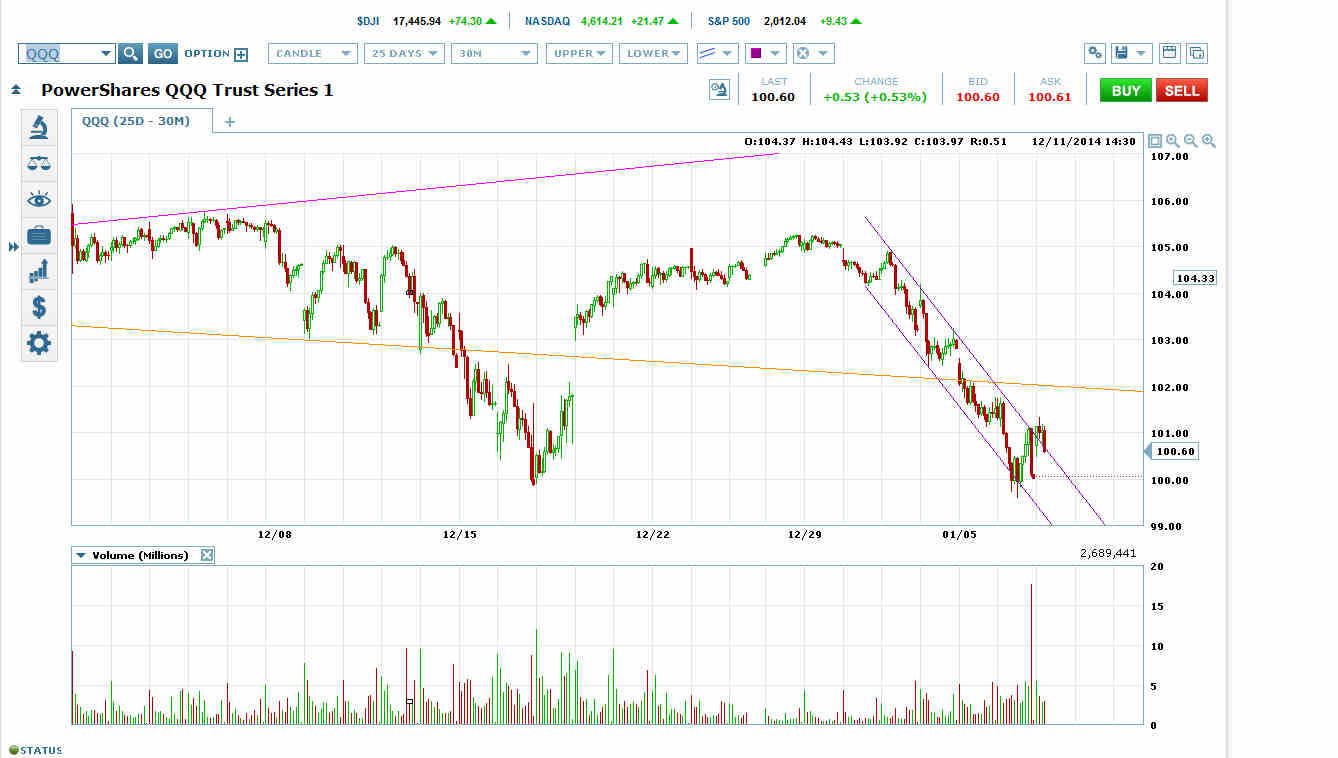
Task: Open the symbol field dropdown arrow
Action: (106, 54)
